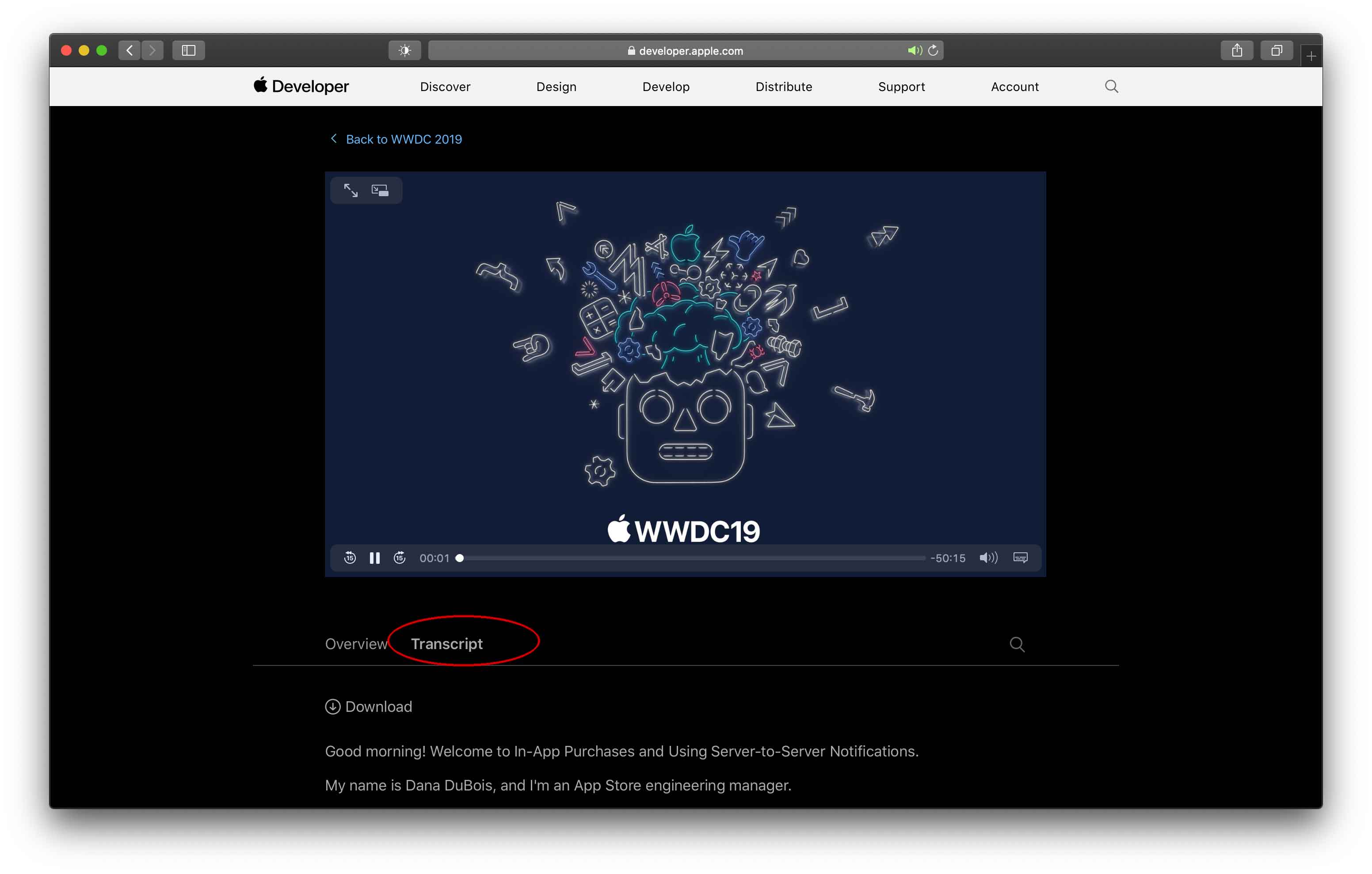Reload the current page

point(933,51)
